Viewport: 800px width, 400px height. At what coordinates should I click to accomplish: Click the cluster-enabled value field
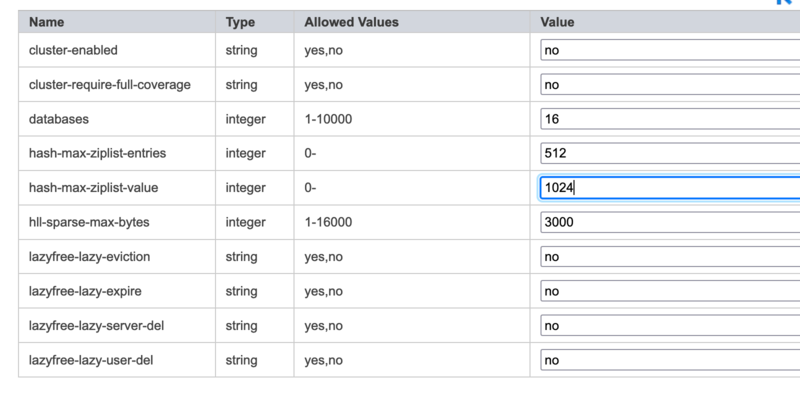pos(670,50)
